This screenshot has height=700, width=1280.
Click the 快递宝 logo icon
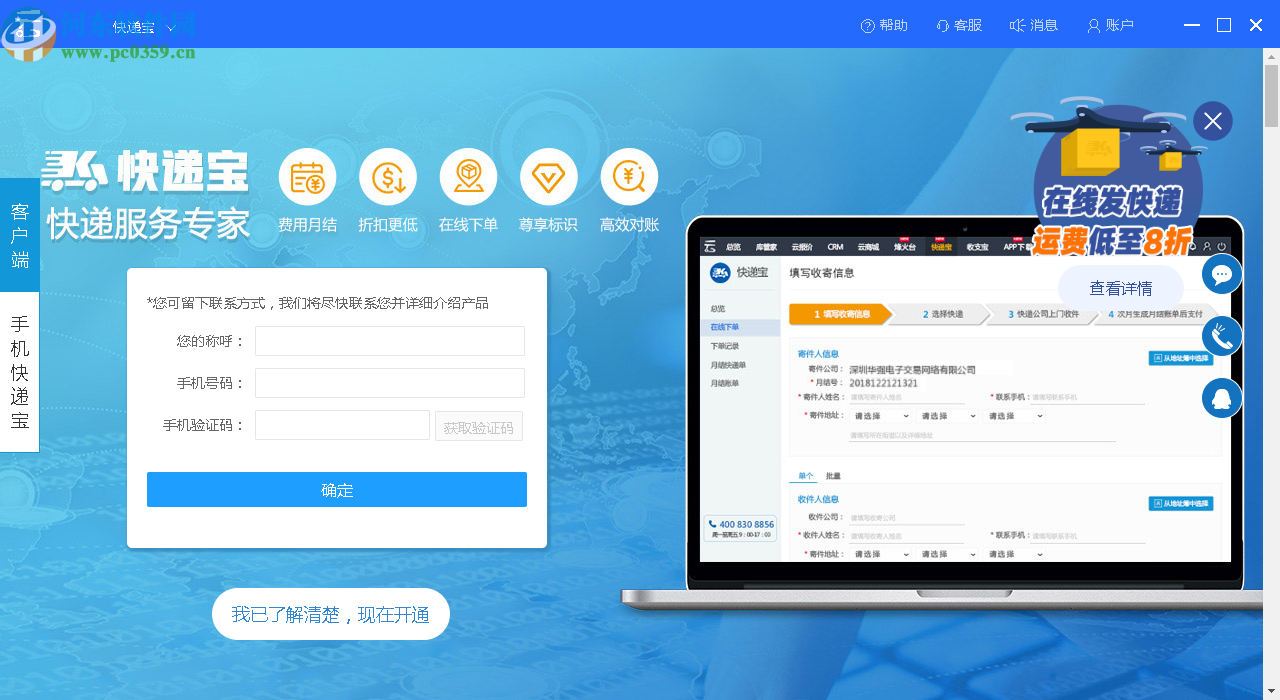point(75,171)
